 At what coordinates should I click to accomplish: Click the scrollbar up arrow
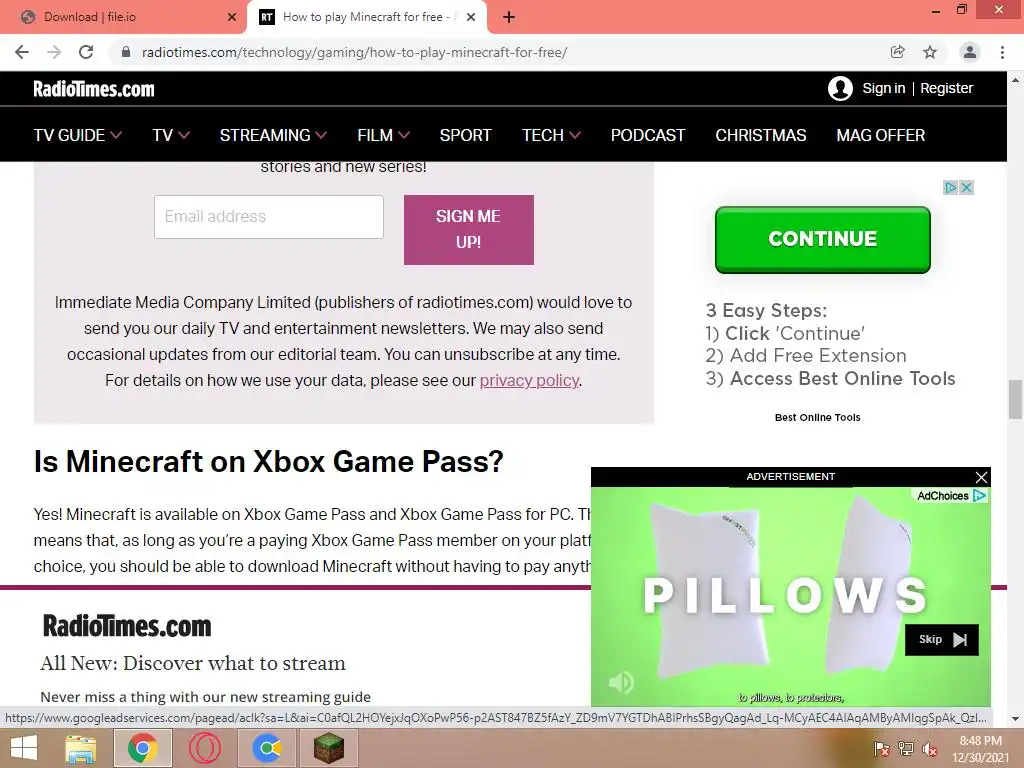1015,80
